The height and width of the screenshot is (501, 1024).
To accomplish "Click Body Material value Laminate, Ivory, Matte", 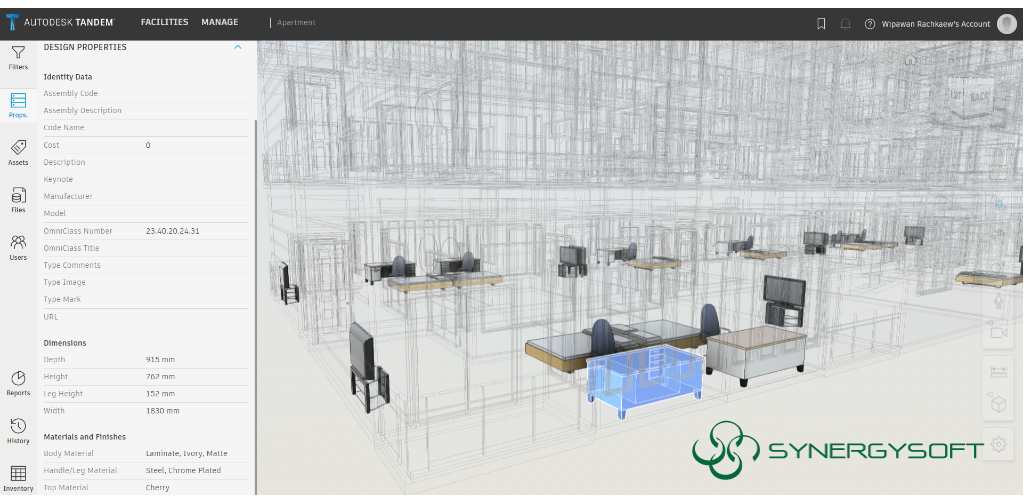I will 186,453.
